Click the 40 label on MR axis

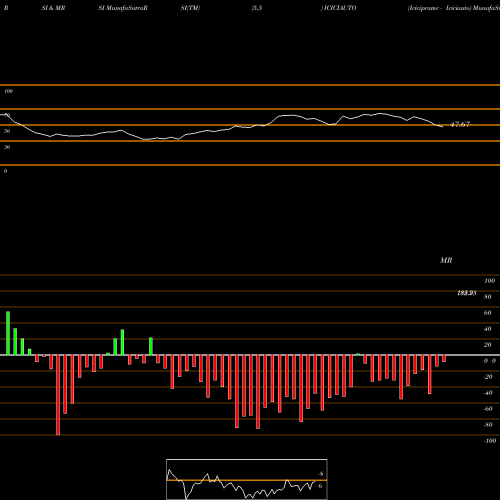pyautogui.click(x=488, y=329)
